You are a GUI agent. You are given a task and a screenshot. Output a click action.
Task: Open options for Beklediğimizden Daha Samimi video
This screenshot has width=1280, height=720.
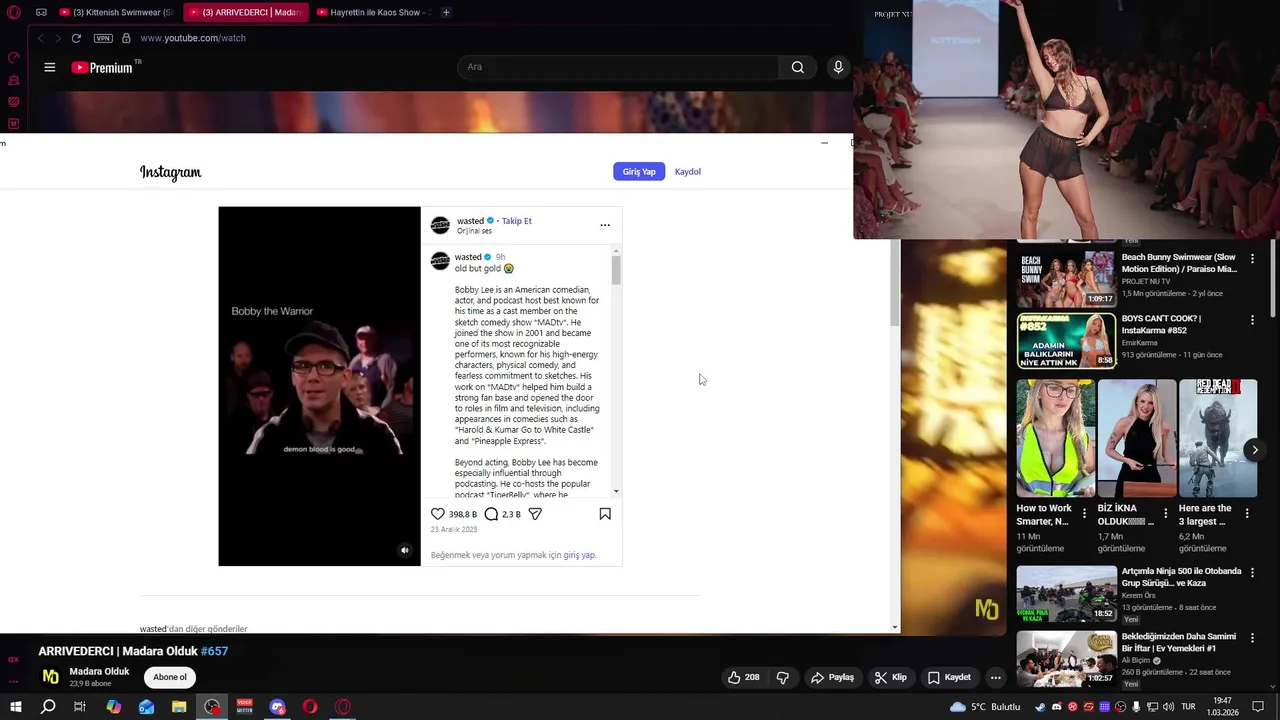[x=1252, y=638]
